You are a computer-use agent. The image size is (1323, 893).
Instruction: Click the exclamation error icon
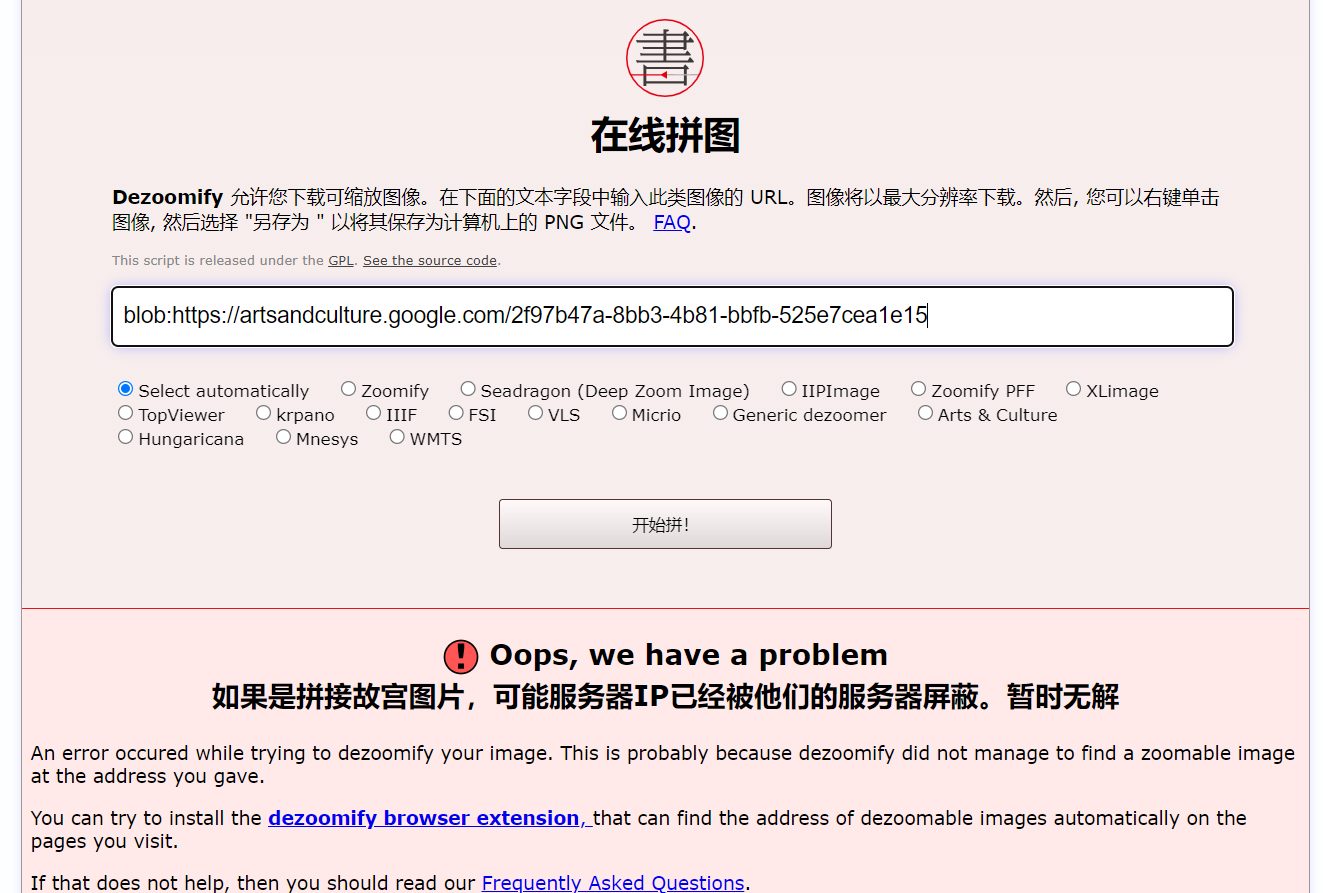pyautogui.click(x=460, y=656)
